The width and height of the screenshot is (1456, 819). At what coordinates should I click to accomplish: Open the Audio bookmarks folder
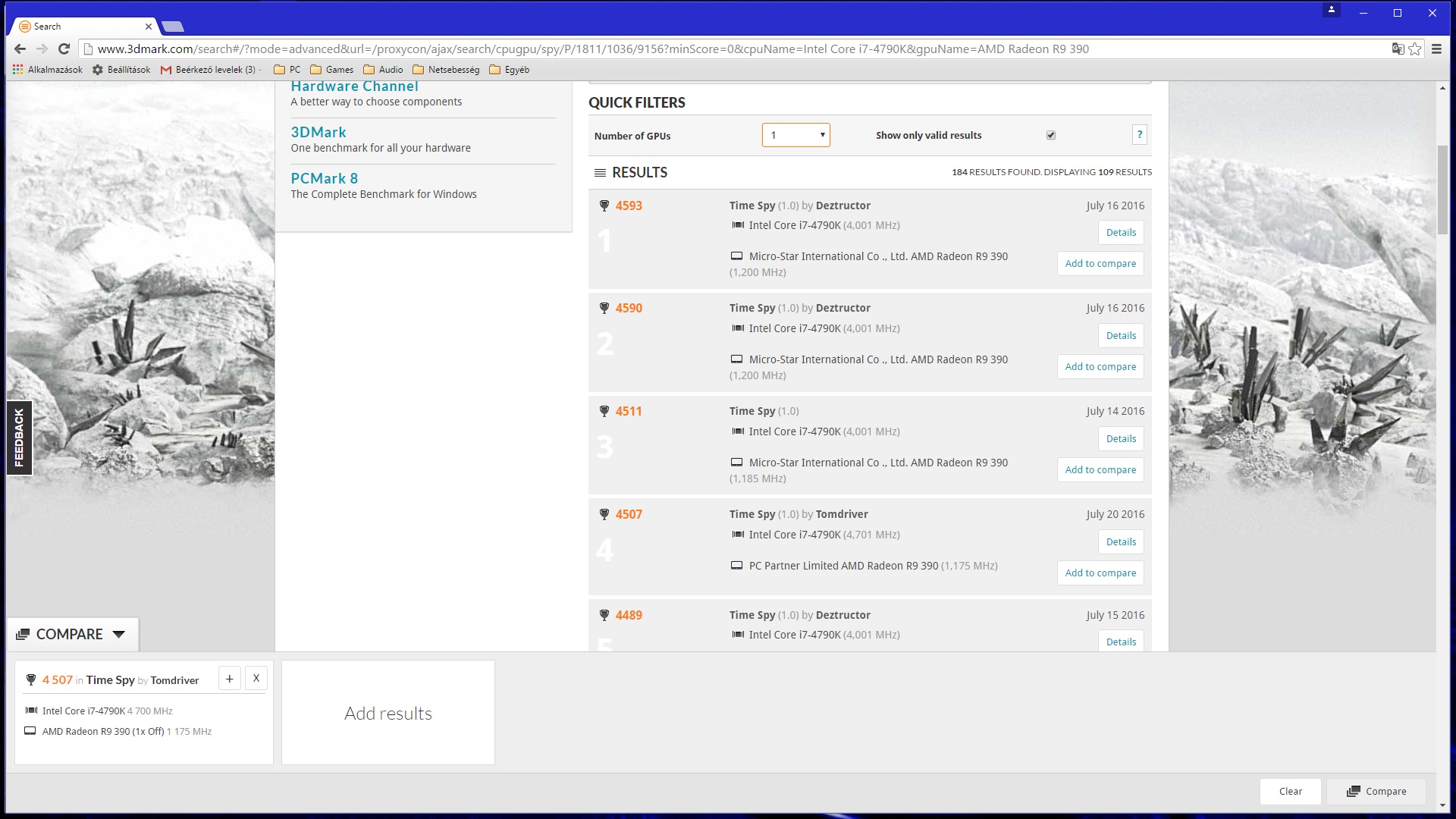pyautogui.click(x=384, y=70)
